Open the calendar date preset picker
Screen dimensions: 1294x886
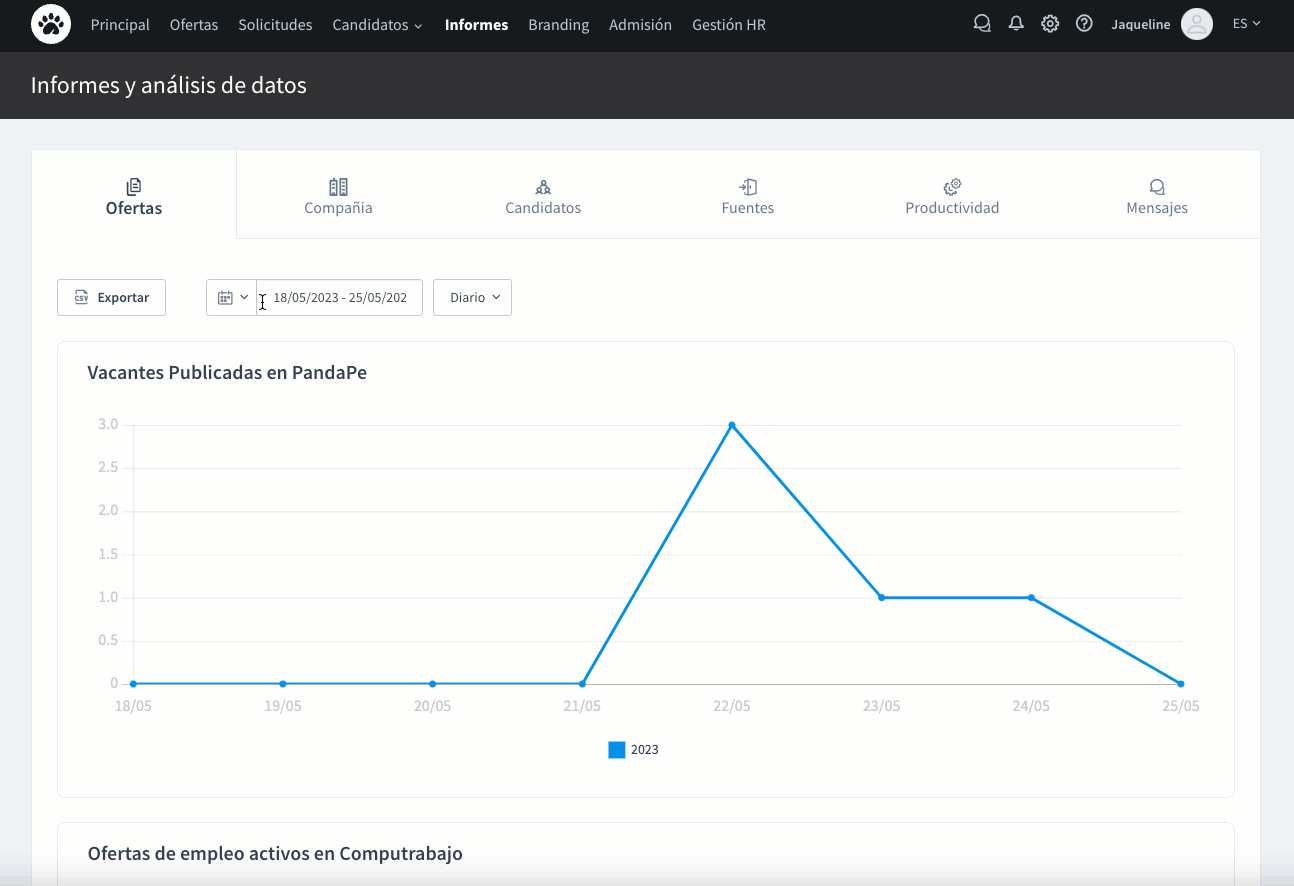click(232, 297)
